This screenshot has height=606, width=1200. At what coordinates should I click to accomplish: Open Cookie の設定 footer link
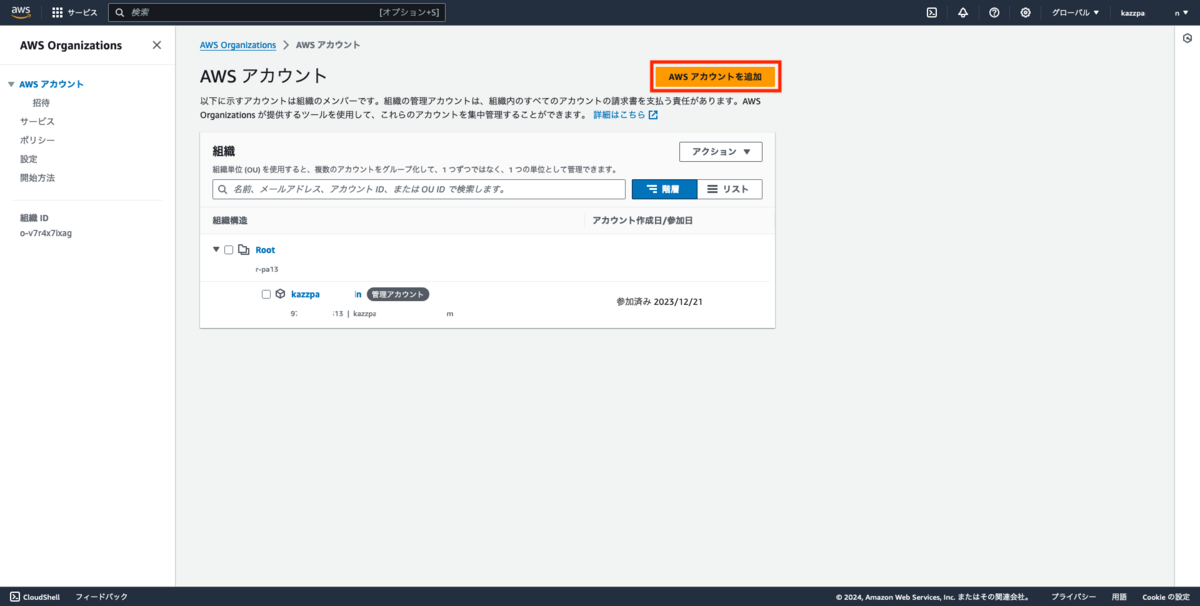[x=1166, y=597]
